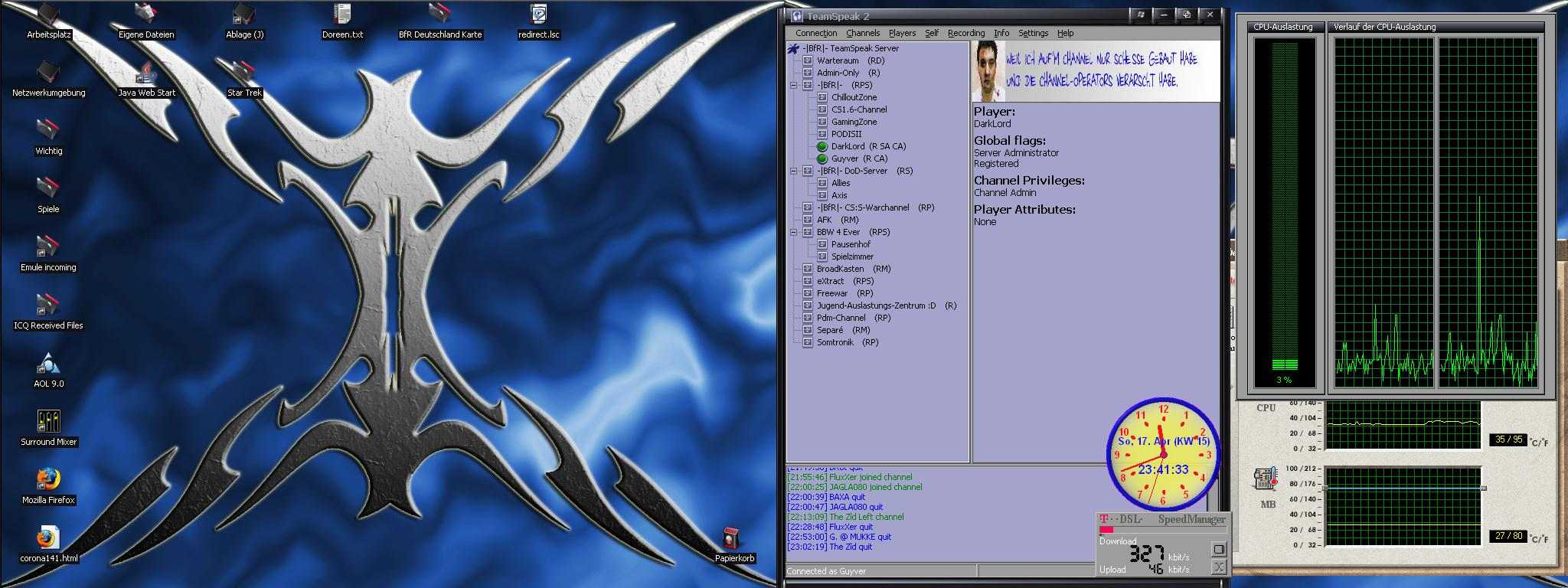Select the ChilloutZone channel
This screenshot has width=1568, height=588.
[854, 97]
